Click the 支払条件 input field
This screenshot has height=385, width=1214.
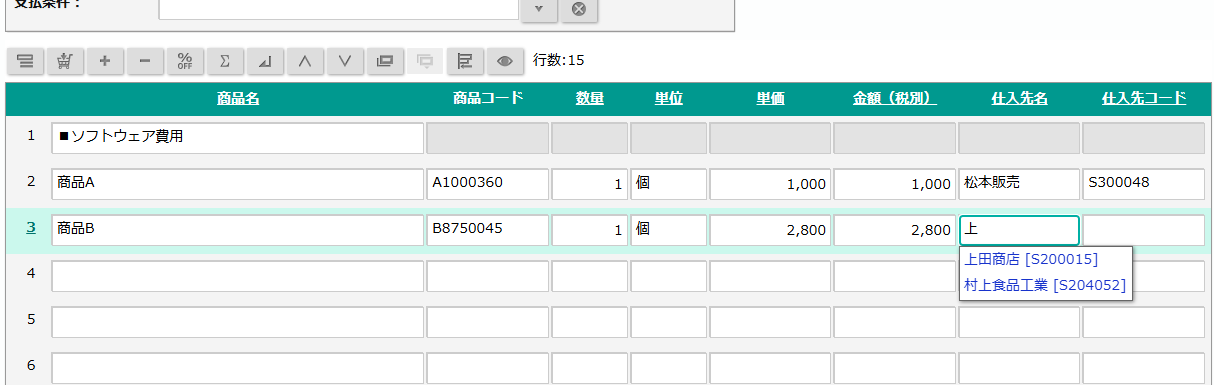pyautogui.click(x=338, y=9)
